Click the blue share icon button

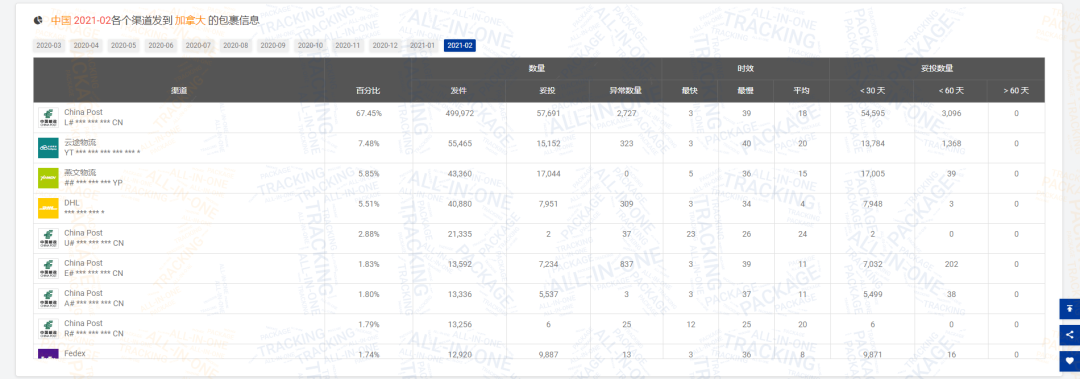tap(1069, 334)
